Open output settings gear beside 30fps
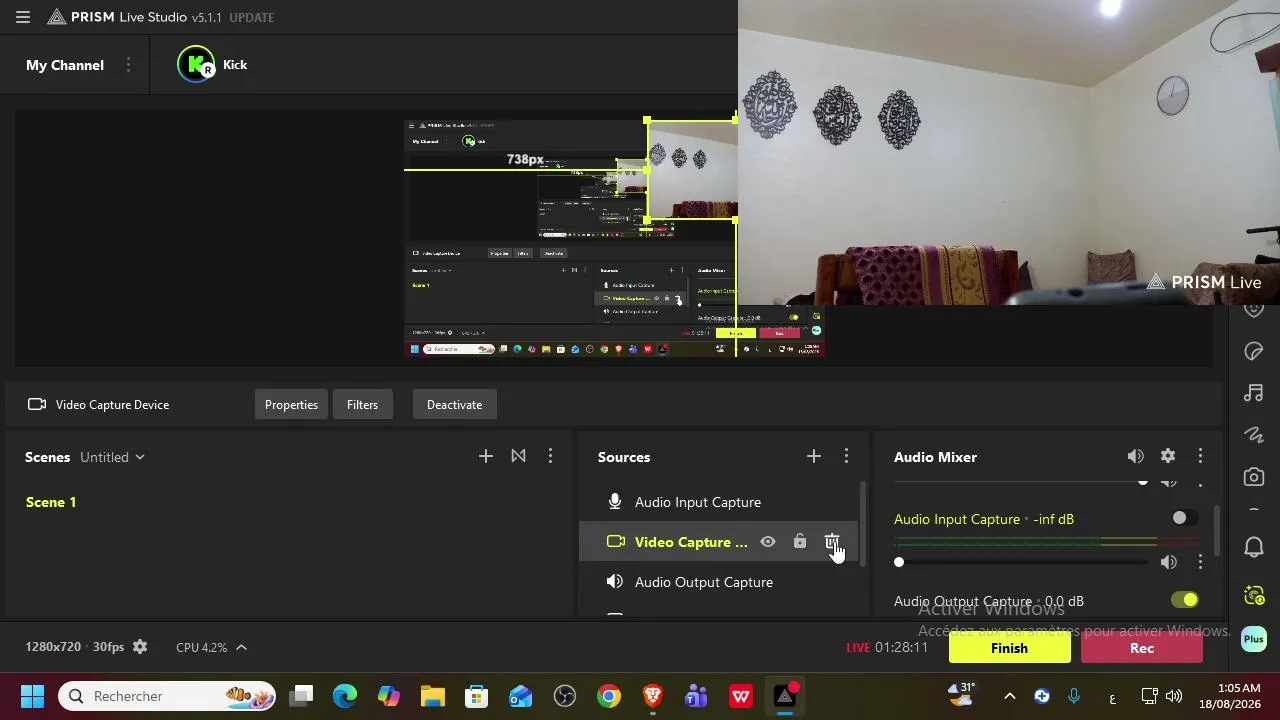 click(x=140, y=647)
